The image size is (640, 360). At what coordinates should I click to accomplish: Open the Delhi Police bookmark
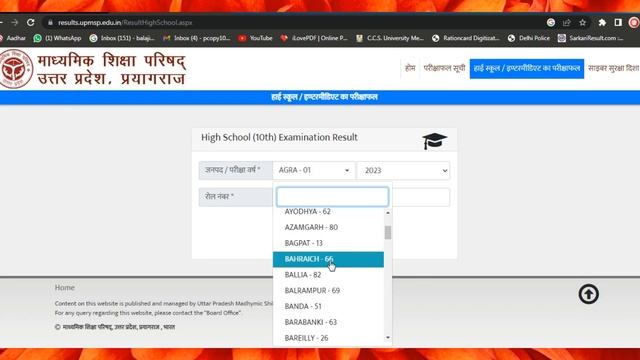[529, 38]
